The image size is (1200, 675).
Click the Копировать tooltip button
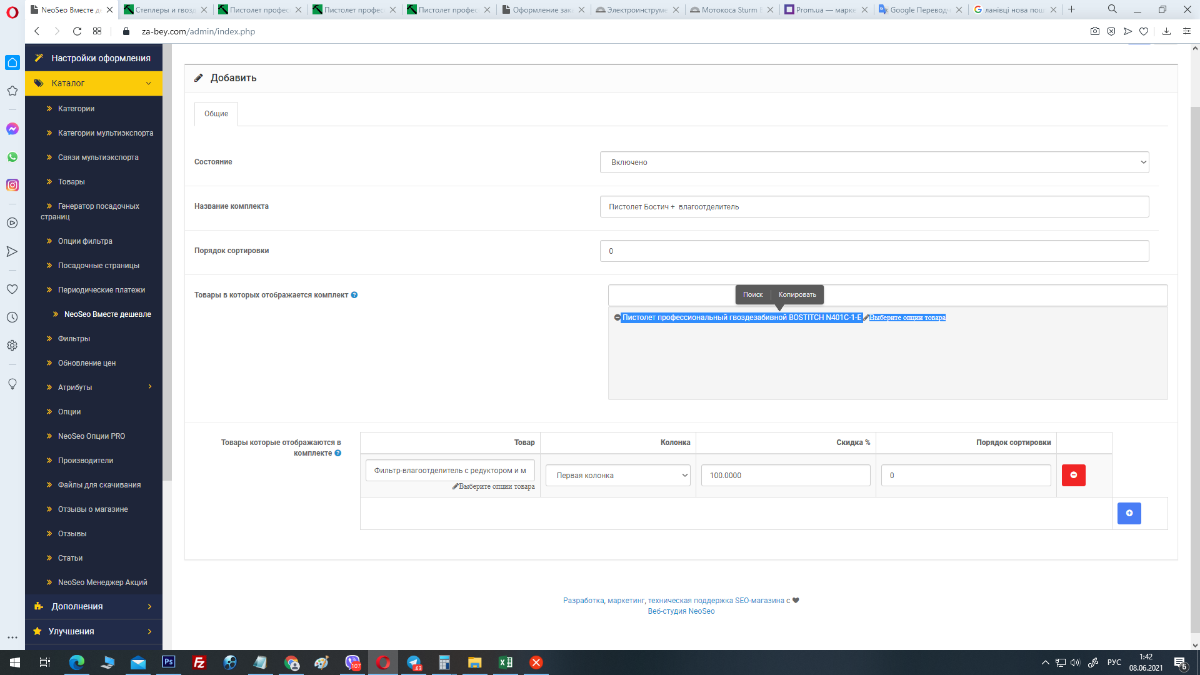[797, 294]
